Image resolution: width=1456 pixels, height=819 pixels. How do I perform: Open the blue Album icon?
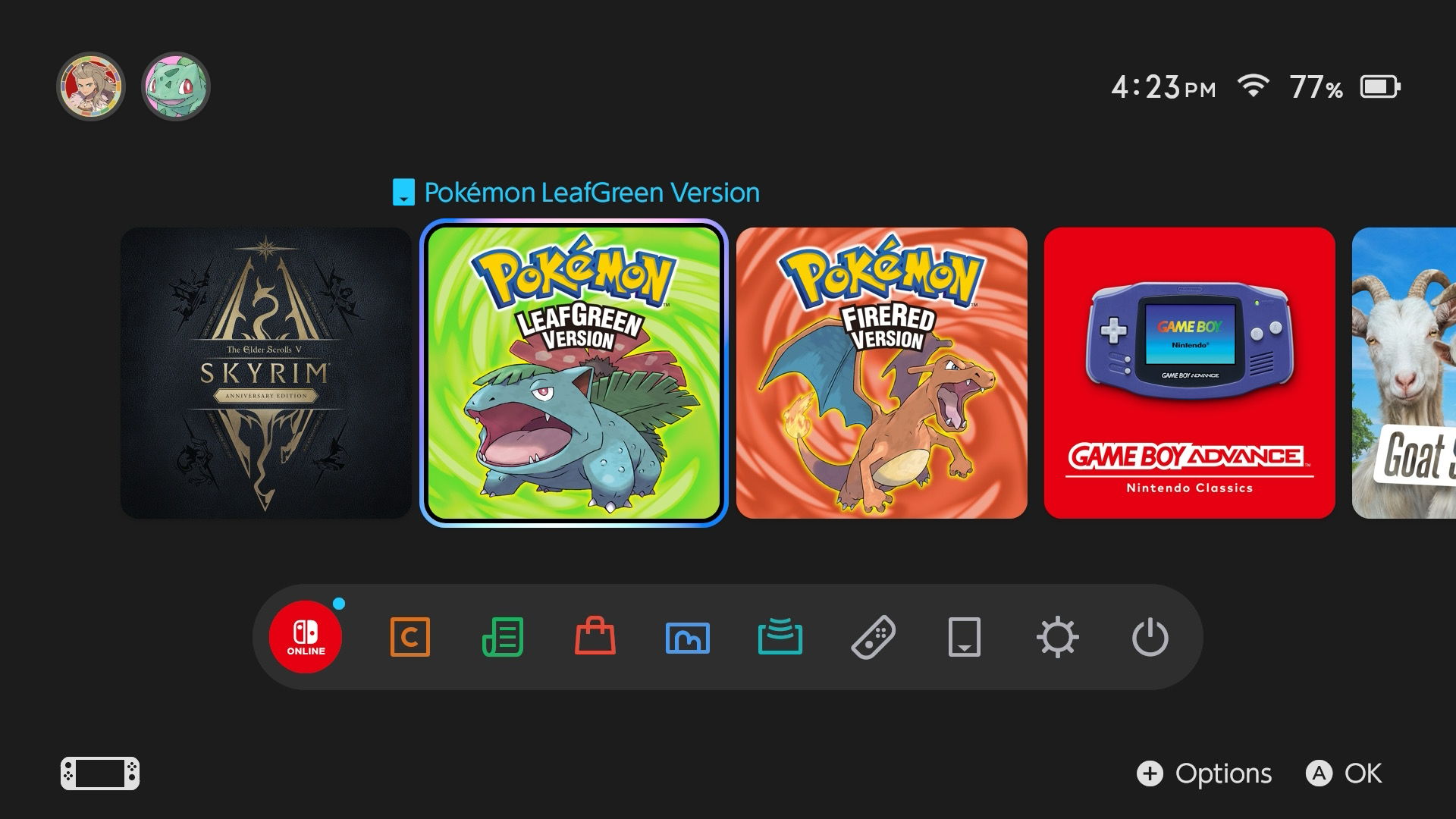[688, 637]
